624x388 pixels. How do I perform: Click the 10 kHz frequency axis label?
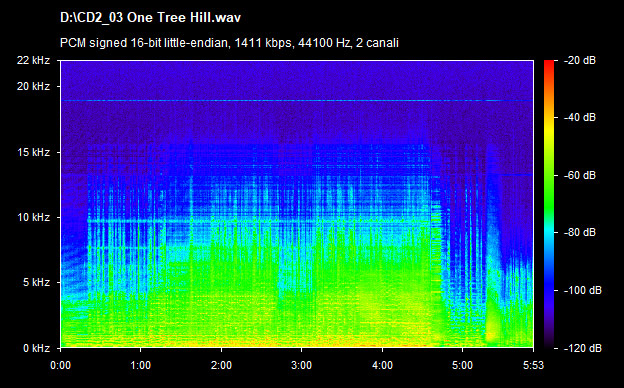coord(33,217)
